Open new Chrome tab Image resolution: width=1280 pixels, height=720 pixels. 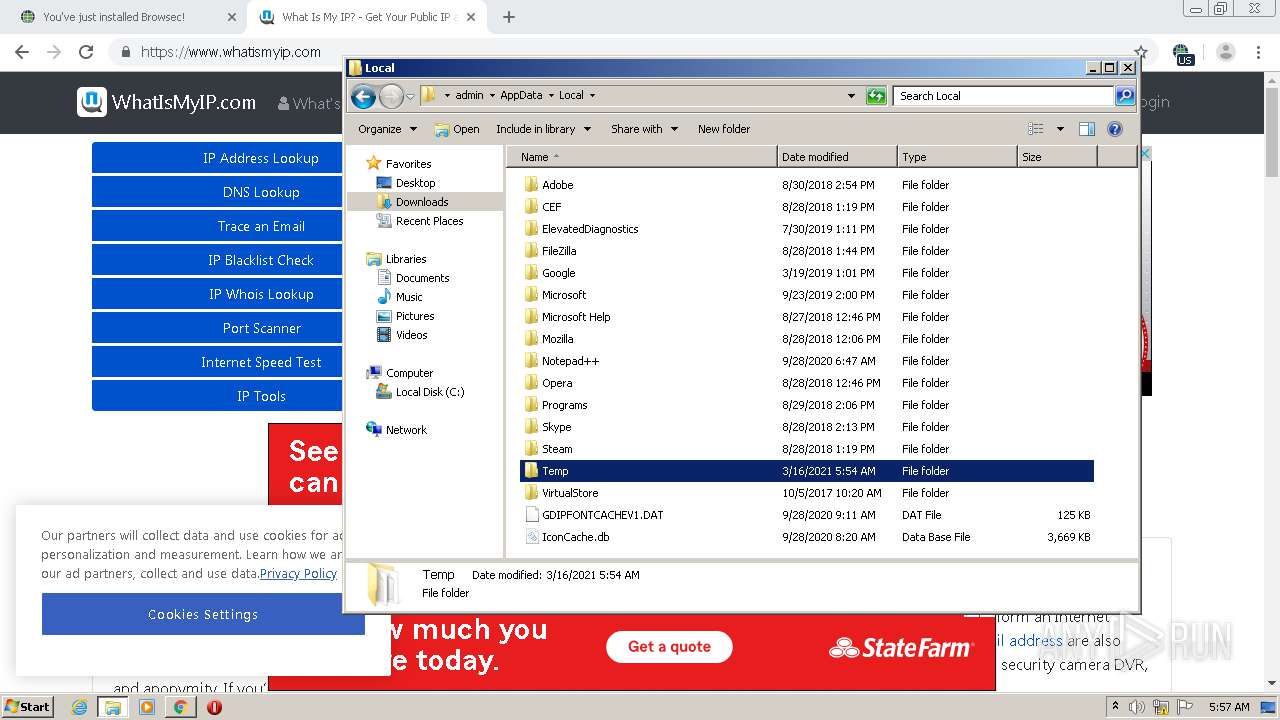[x=509, y=17]
